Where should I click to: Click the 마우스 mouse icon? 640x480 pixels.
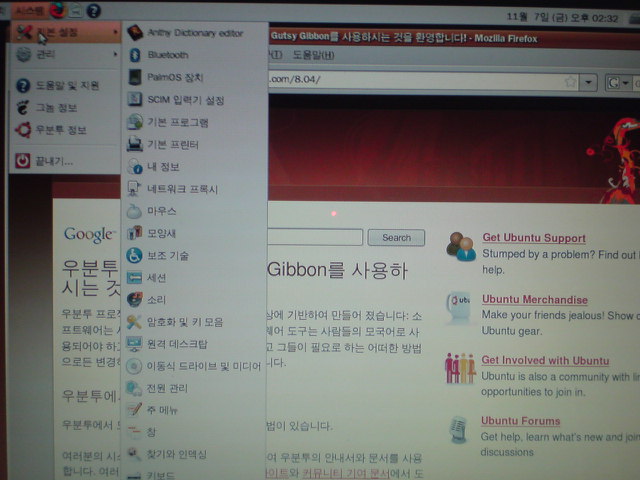(134, 211)
